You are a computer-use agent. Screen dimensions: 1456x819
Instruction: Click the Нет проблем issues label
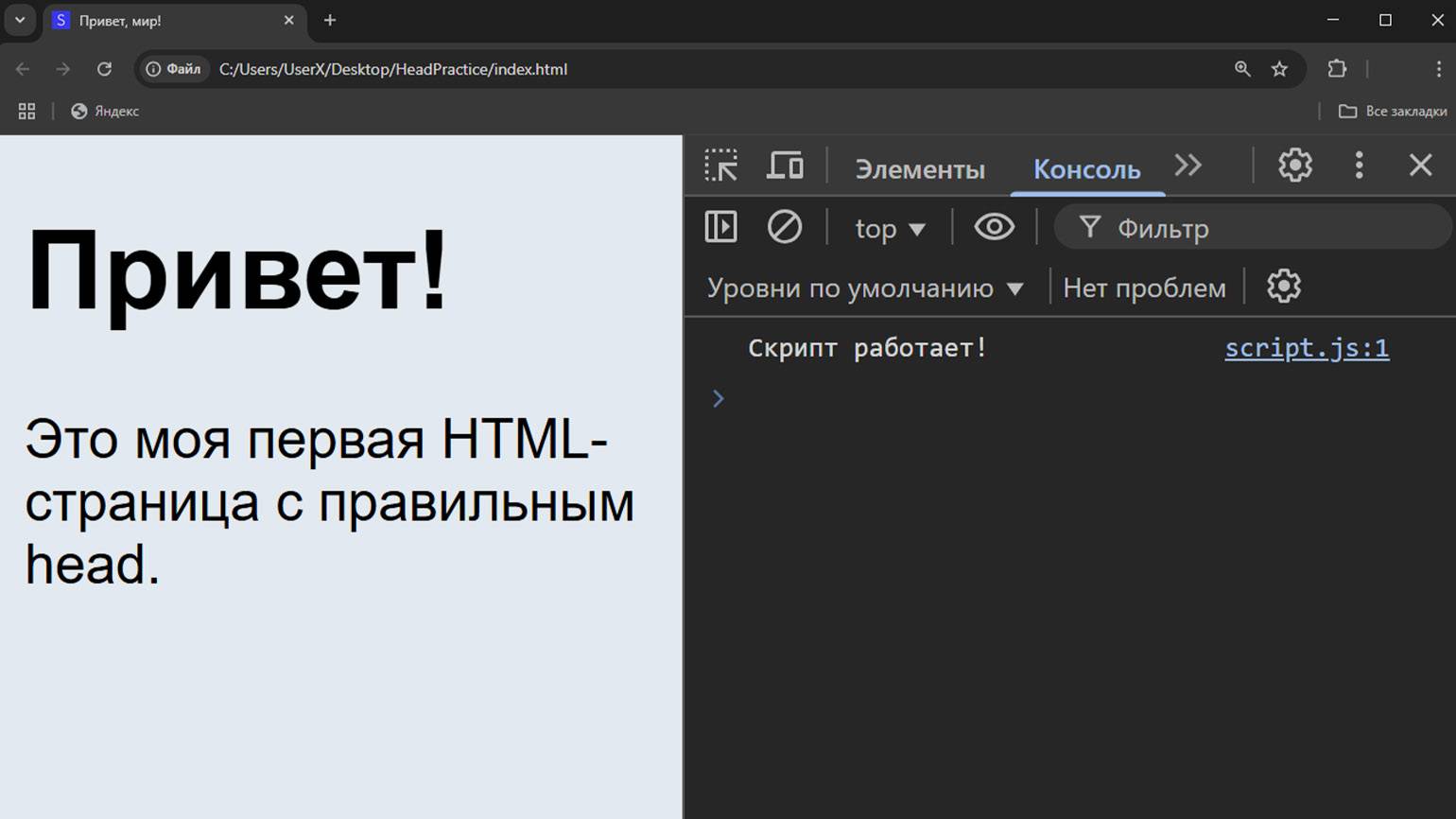[x=1145, y=288]
